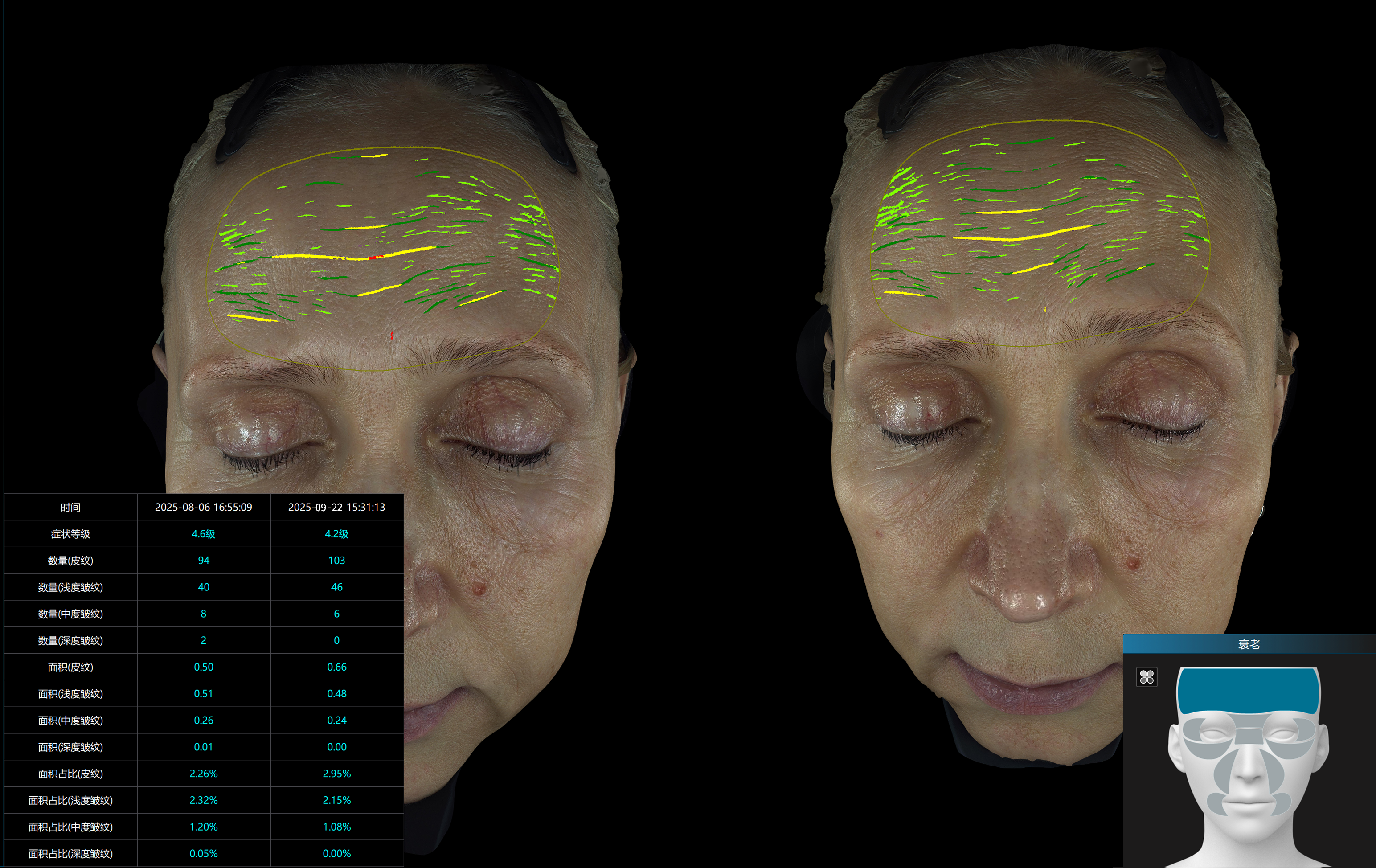Click the four-leaf region selector icon

coord(1147,677)
